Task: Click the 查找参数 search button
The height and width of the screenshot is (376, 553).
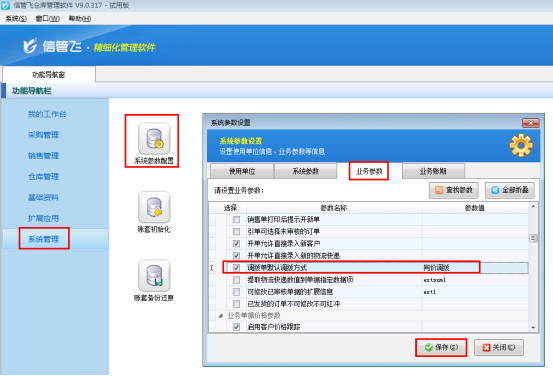Action: (x=454, y=190)
